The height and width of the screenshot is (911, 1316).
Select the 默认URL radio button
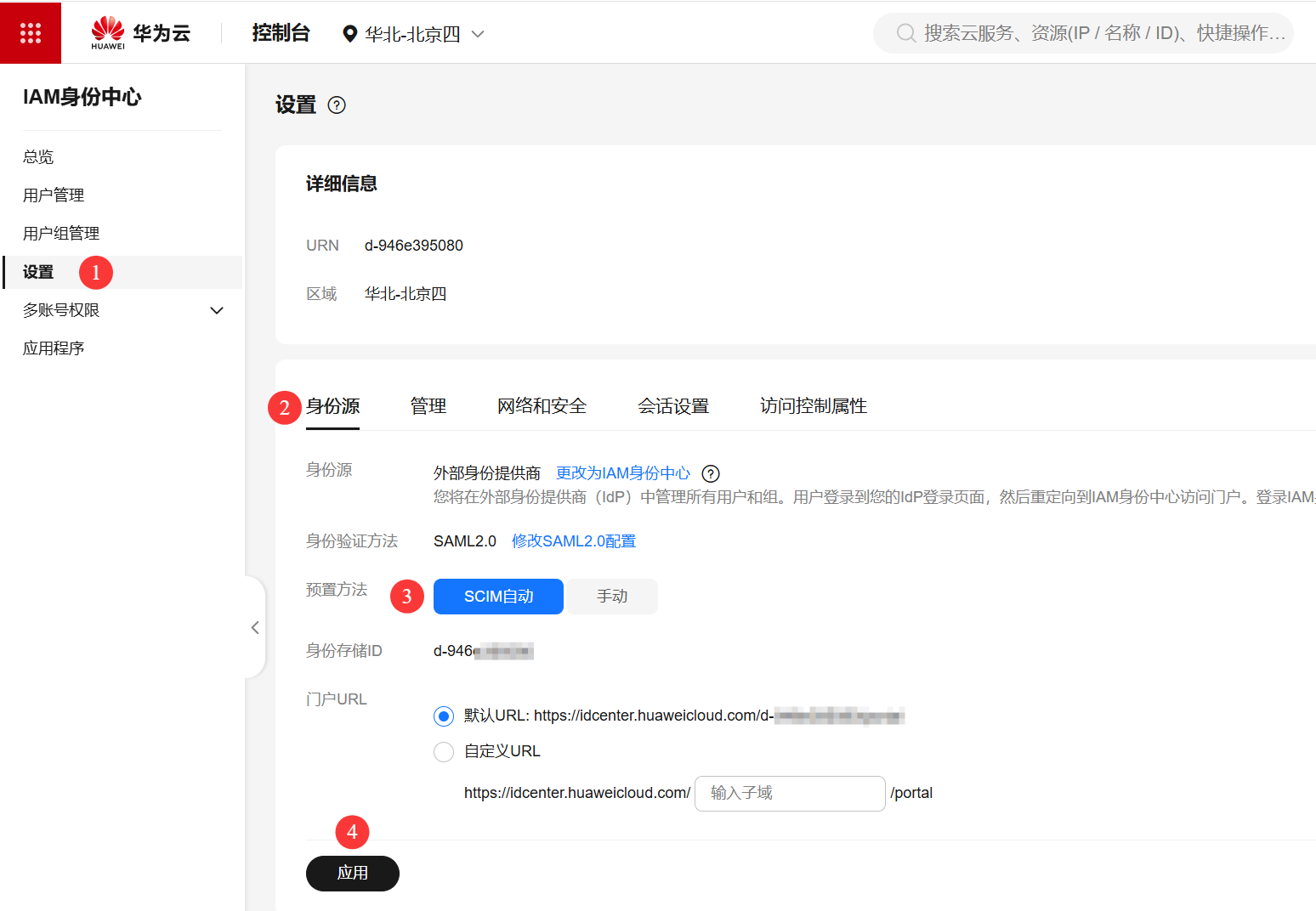tap(444, 716)
